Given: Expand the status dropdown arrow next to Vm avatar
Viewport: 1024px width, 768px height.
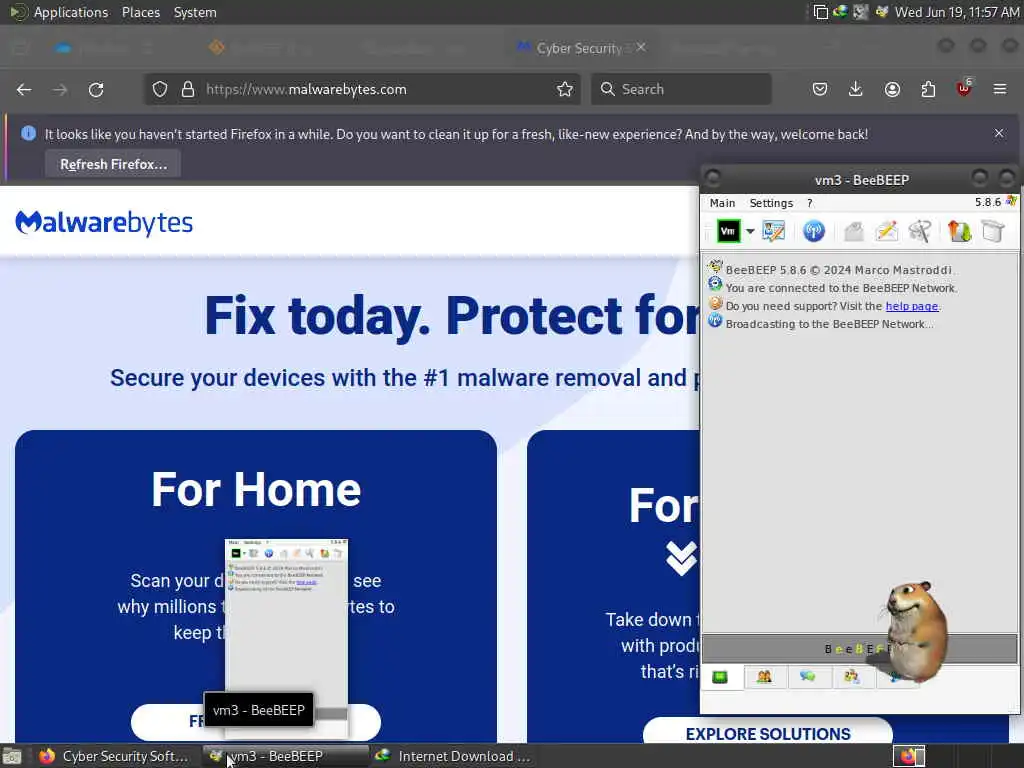Looking at the screenshot, I should pos(750,232).
